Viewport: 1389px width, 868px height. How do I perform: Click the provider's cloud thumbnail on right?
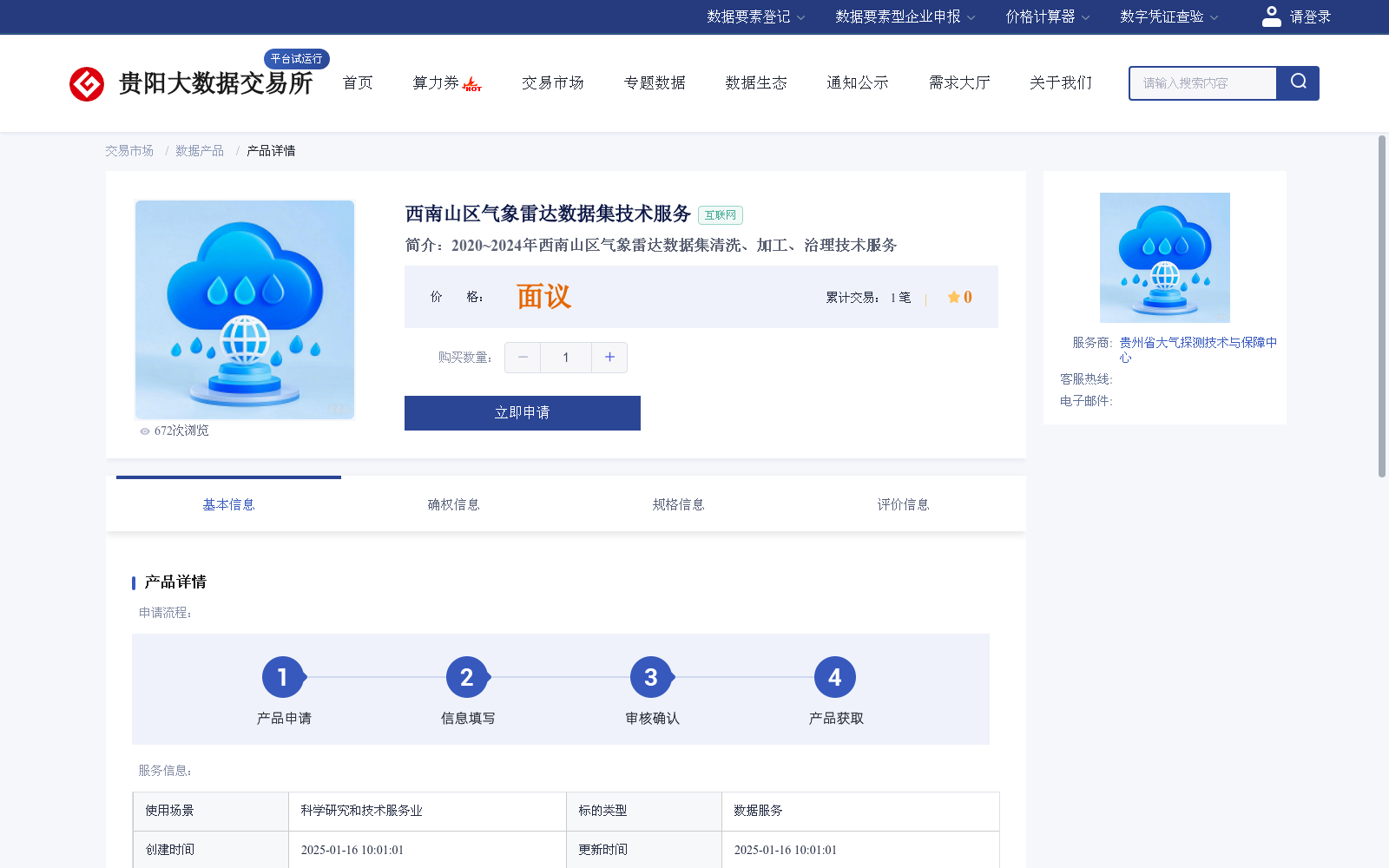click(1165, 258)
